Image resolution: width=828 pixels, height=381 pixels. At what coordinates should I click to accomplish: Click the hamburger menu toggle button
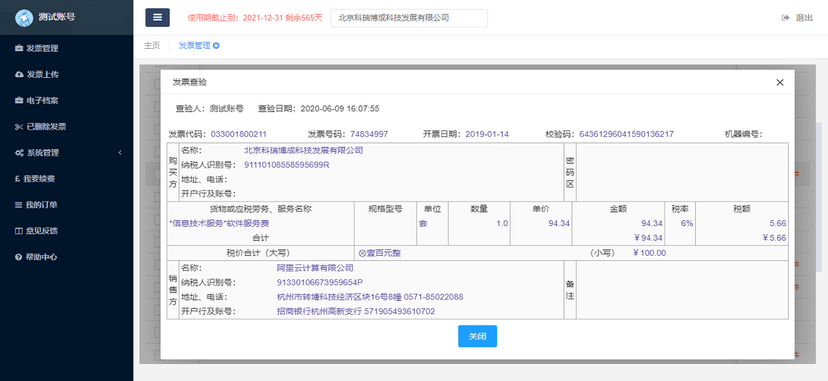157,17
